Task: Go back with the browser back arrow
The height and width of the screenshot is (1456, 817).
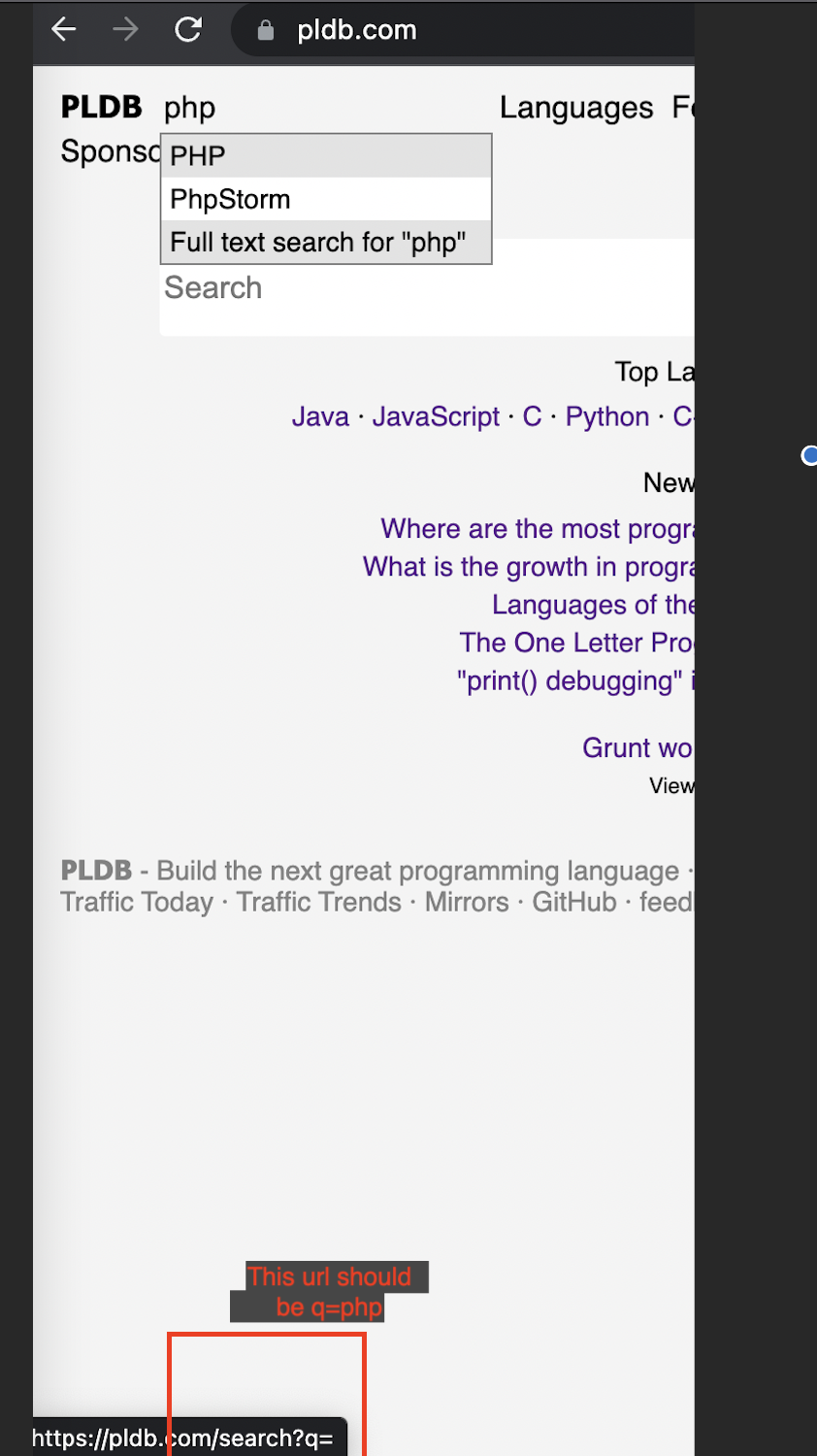Action: [x=64, y=30]
